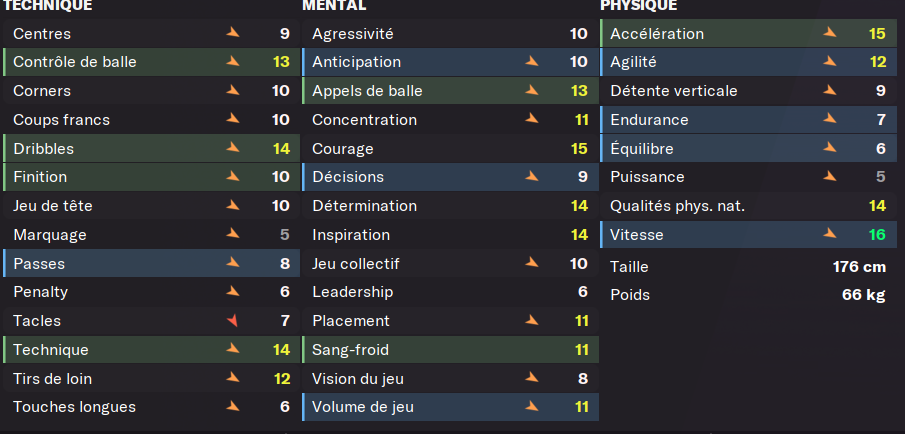This screenshot has width=905, height=434.
Task: Click the arrow icon on the Centres row
Action: pyautogui.click(x=233, y=32)
